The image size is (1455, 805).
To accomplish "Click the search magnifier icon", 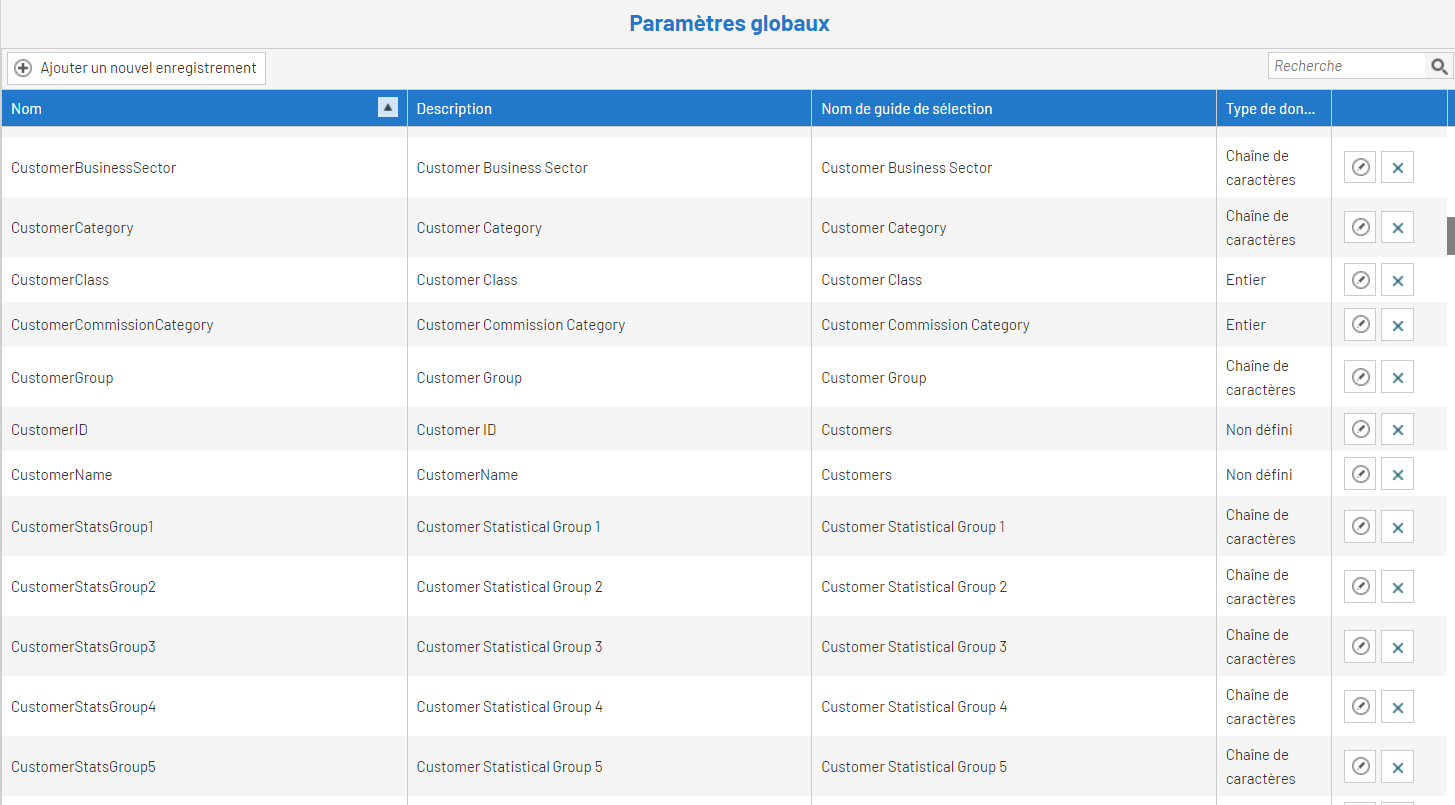I will [1439, 66].
